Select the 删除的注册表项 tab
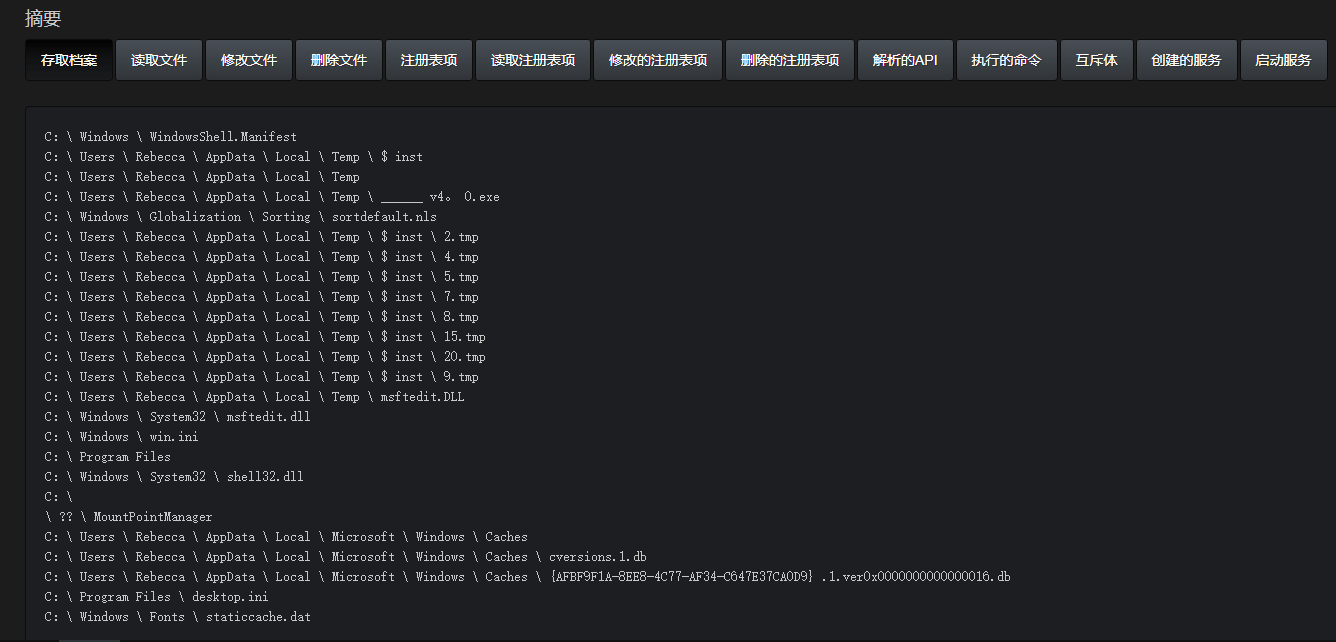Image resolution: width=1336 pixels, height=642 pixels. pyautogui.click(x=790, y=60)
